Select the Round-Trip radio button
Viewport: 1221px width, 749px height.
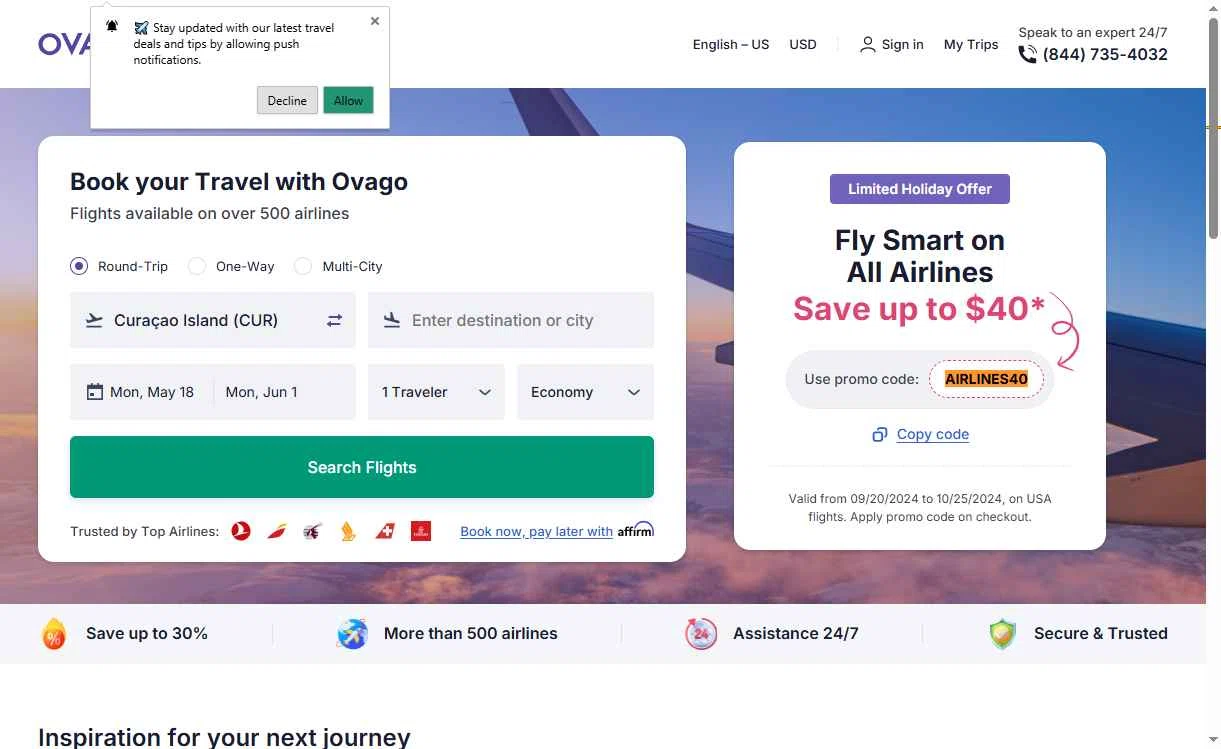(79, 266)
